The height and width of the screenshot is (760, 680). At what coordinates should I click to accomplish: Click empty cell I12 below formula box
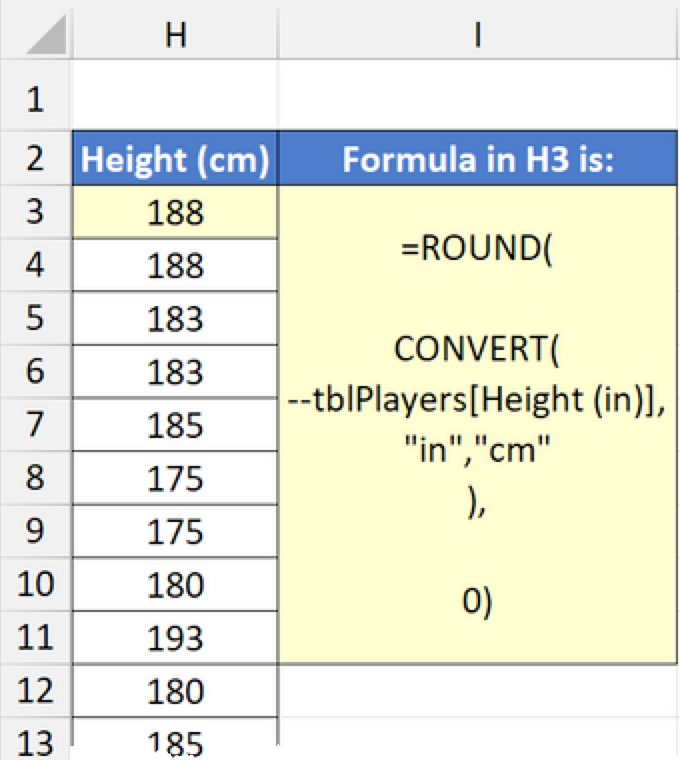pos(478,691)
